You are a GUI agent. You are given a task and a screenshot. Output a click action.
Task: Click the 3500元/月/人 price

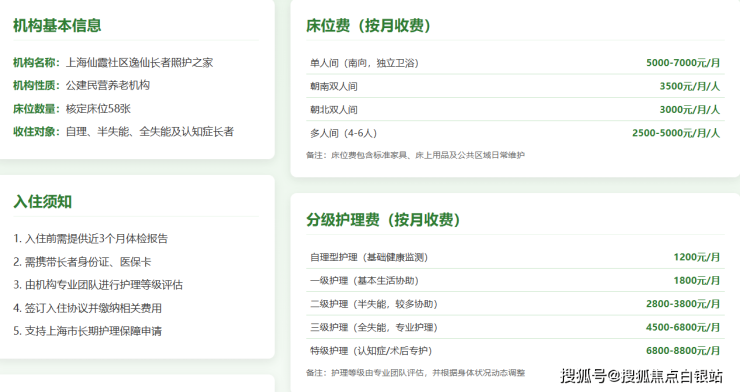click(x=690, y=86)
